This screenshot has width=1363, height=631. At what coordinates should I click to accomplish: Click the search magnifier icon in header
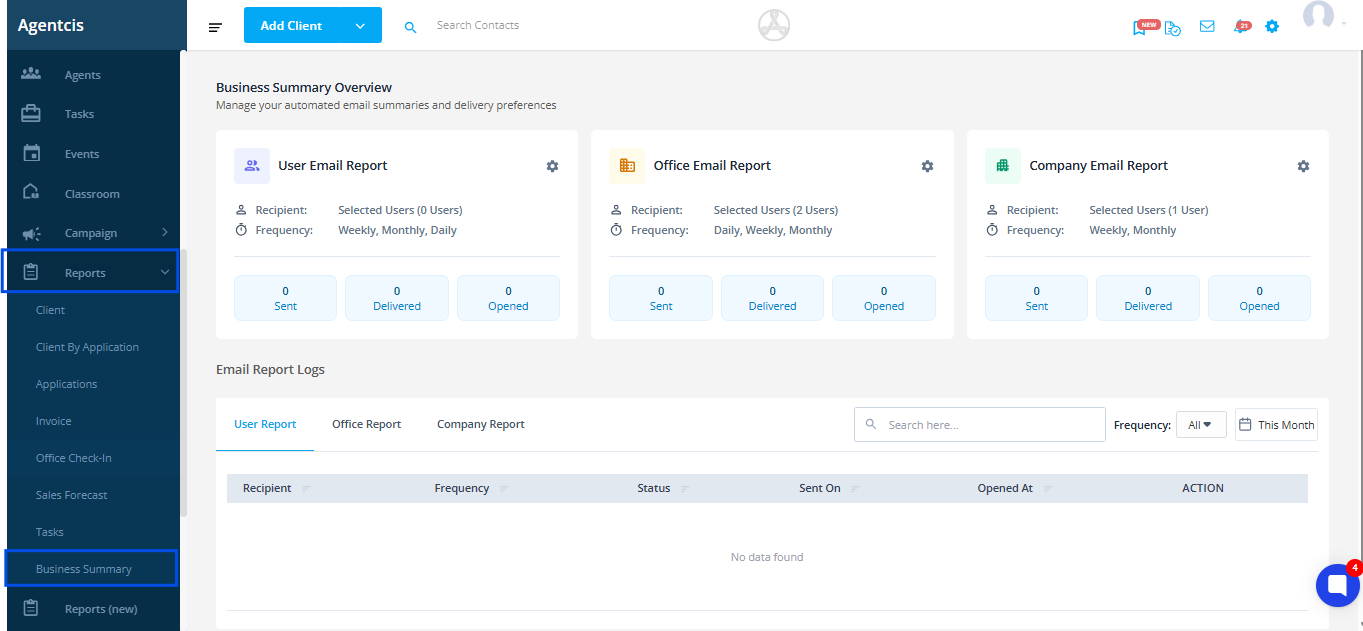click(x=410, y=27)
